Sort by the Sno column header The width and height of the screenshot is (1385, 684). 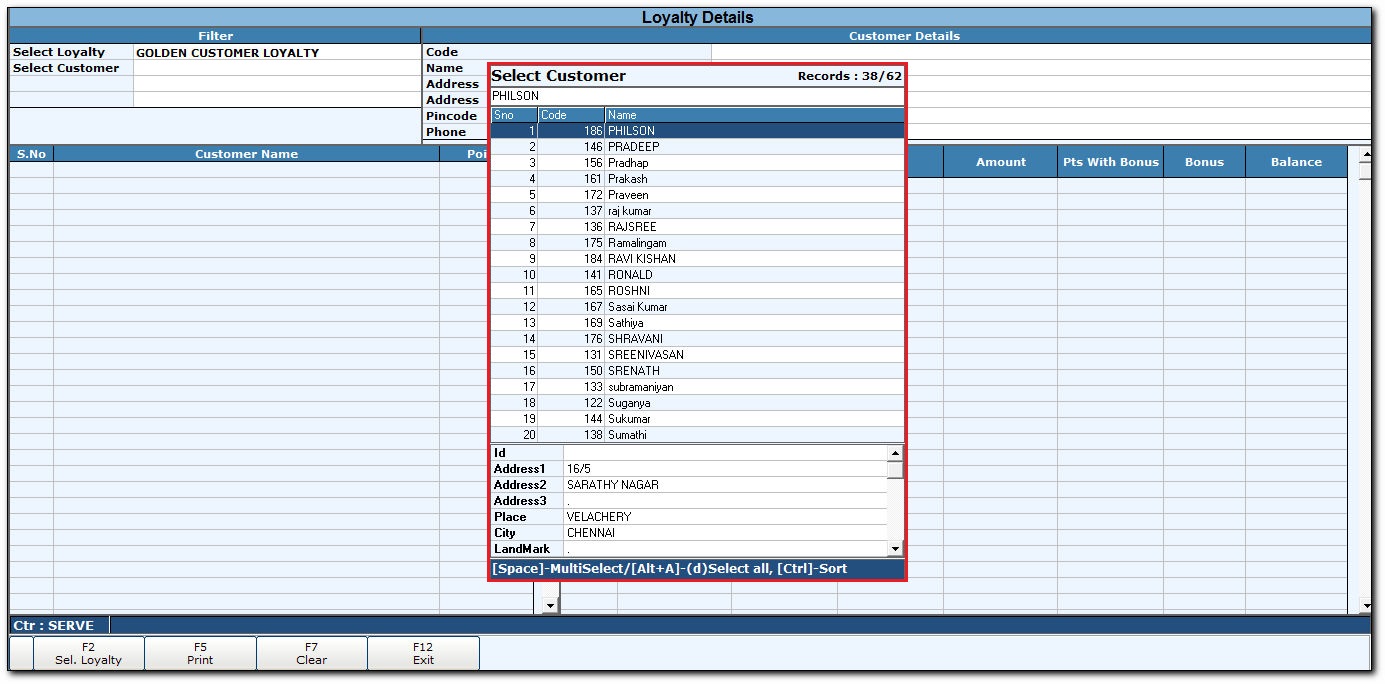514,115
